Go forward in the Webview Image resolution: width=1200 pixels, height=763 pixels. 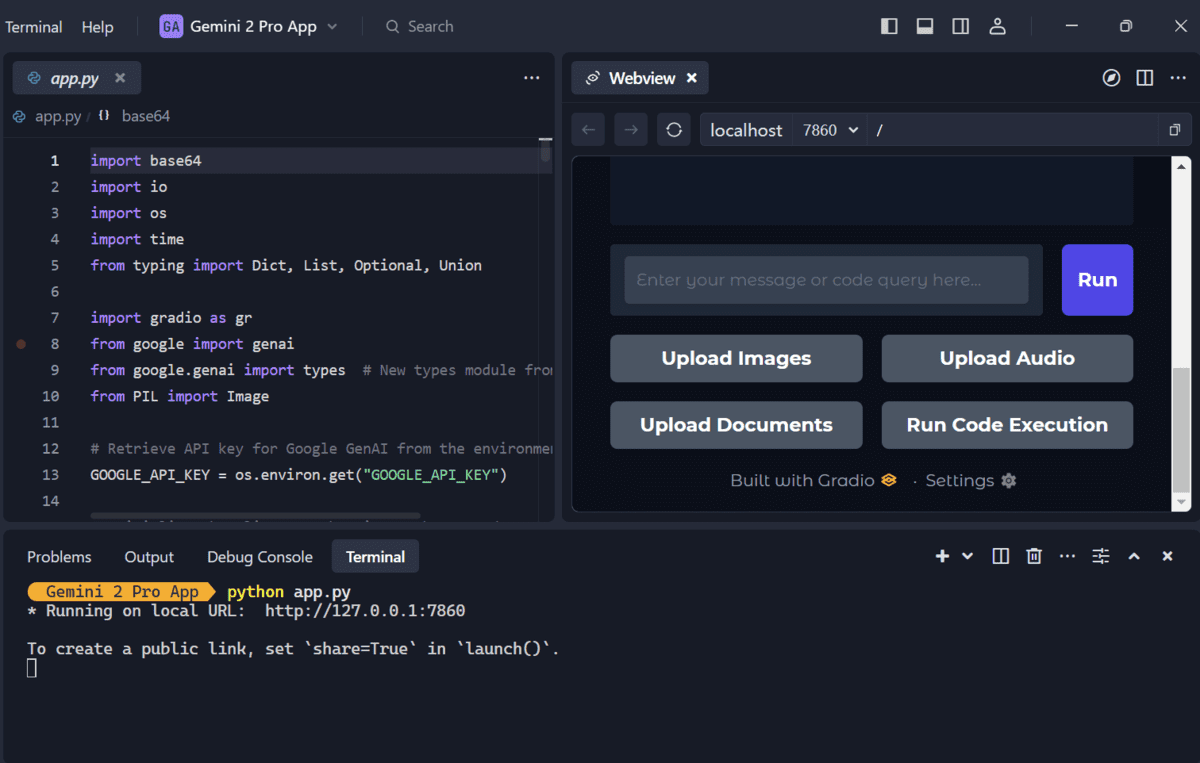[630, 130]
